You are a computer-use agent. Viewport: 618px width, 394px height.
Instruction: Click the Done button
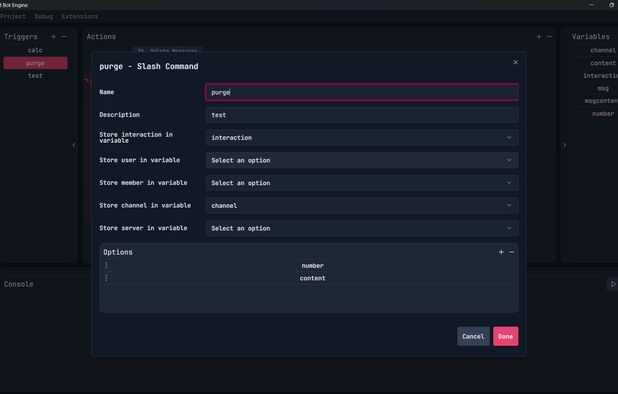506,336
